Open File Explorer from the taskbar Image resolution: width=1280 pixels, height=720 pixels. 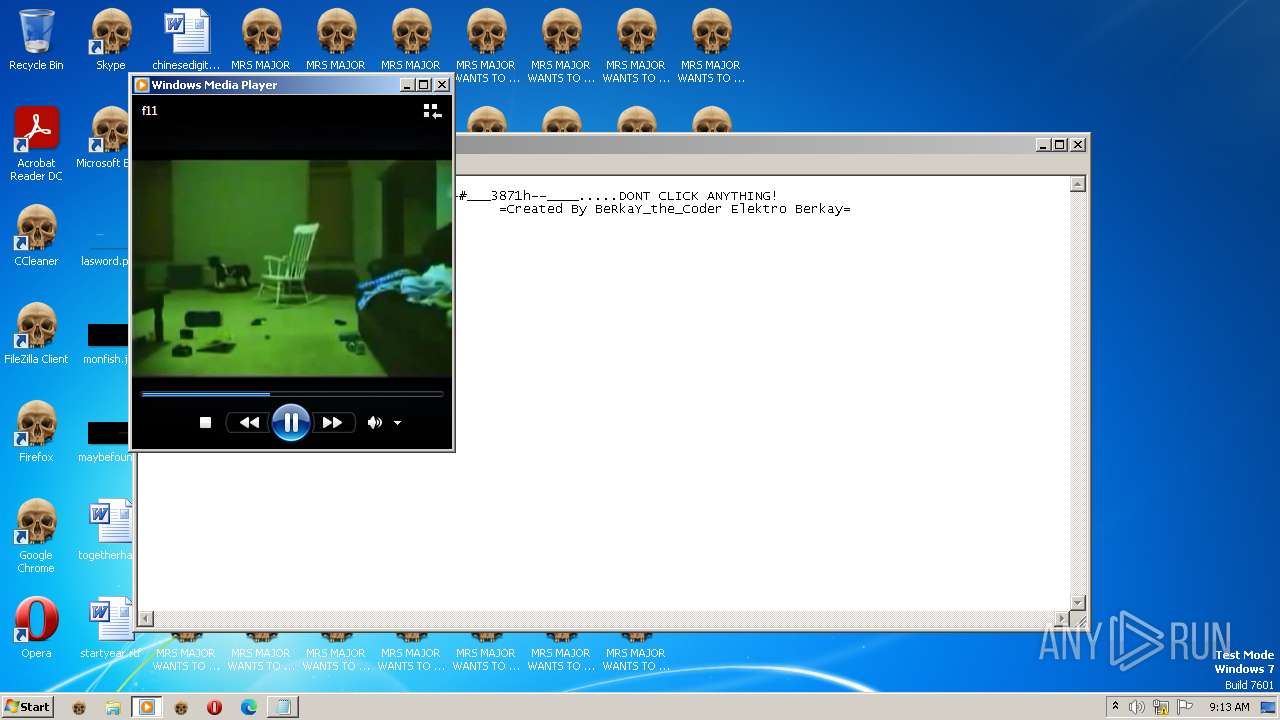tap(113, 707)
